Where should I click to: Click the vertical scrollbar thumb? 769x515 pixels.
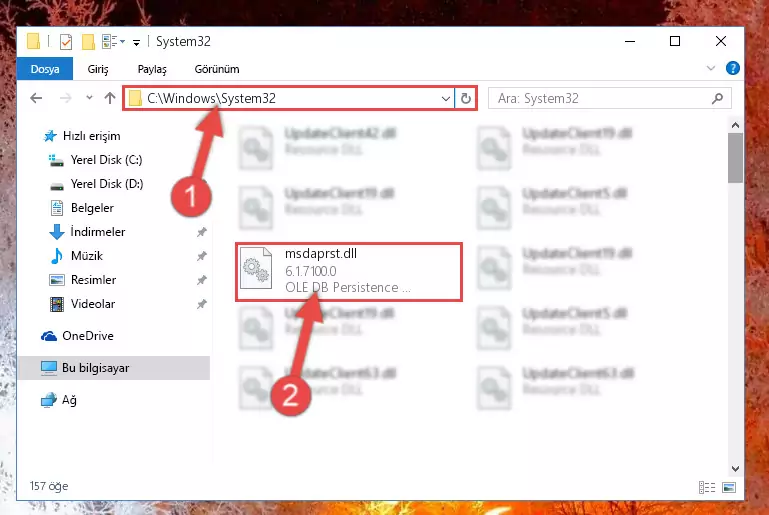click(x=735, y=157)
